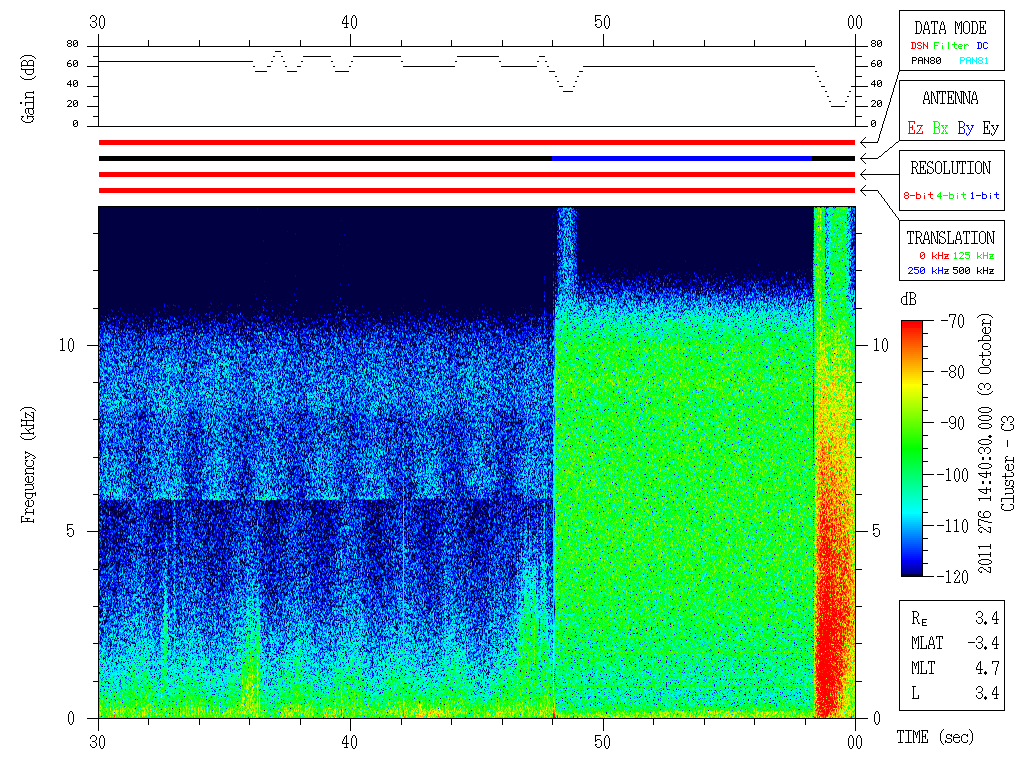Click the Gain (dB) axis label
The width and height of the screenshot is (1024, 768).
pyautogui.click(x=27, y=89)
